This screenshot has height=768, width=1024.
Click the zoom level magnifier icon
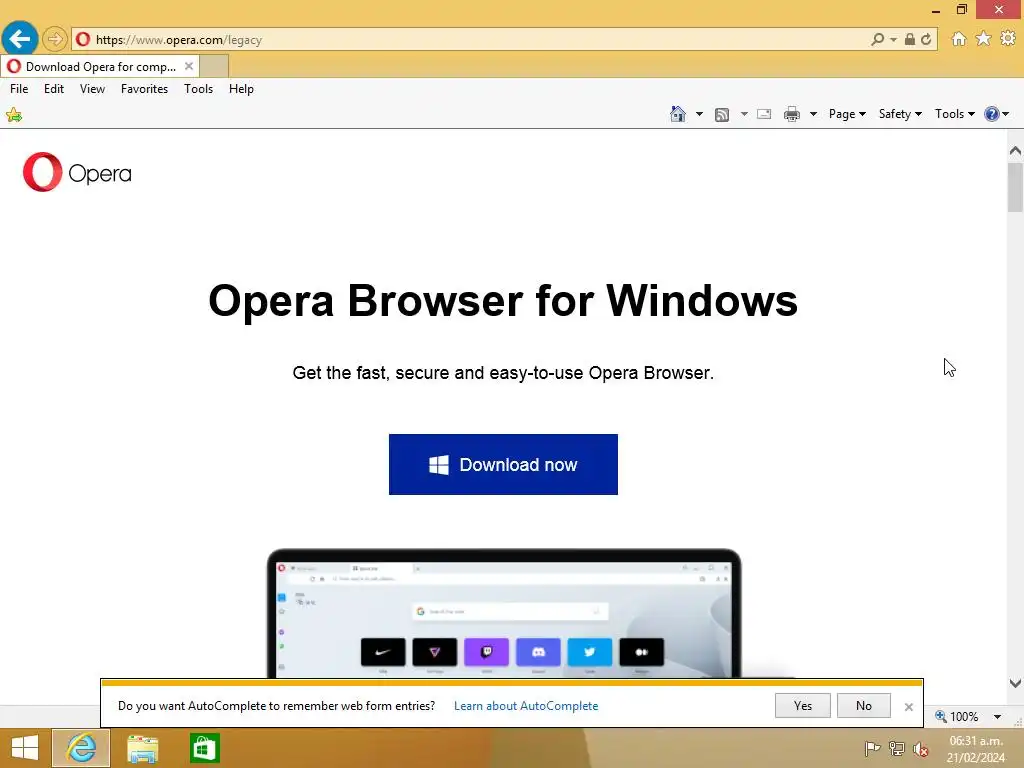pos(941,716)
